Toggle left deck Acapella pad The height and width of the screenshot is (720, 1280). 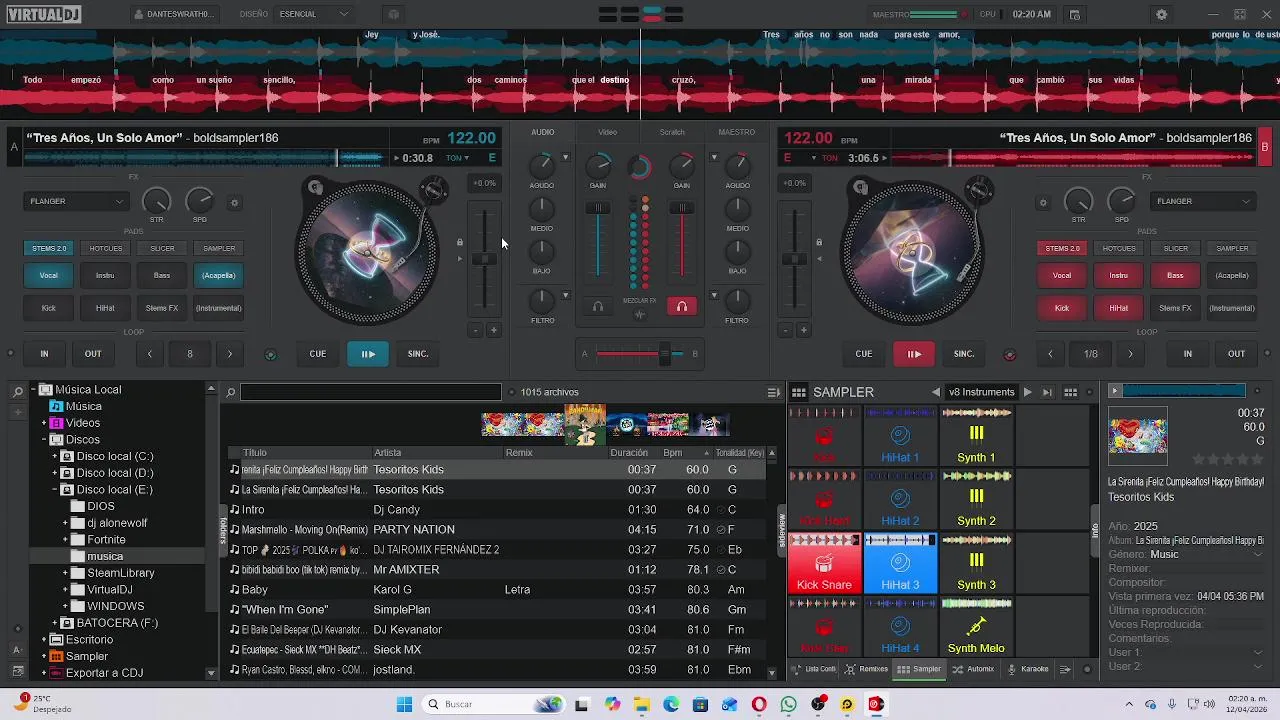pyautogui.click(x=219, y=275)
